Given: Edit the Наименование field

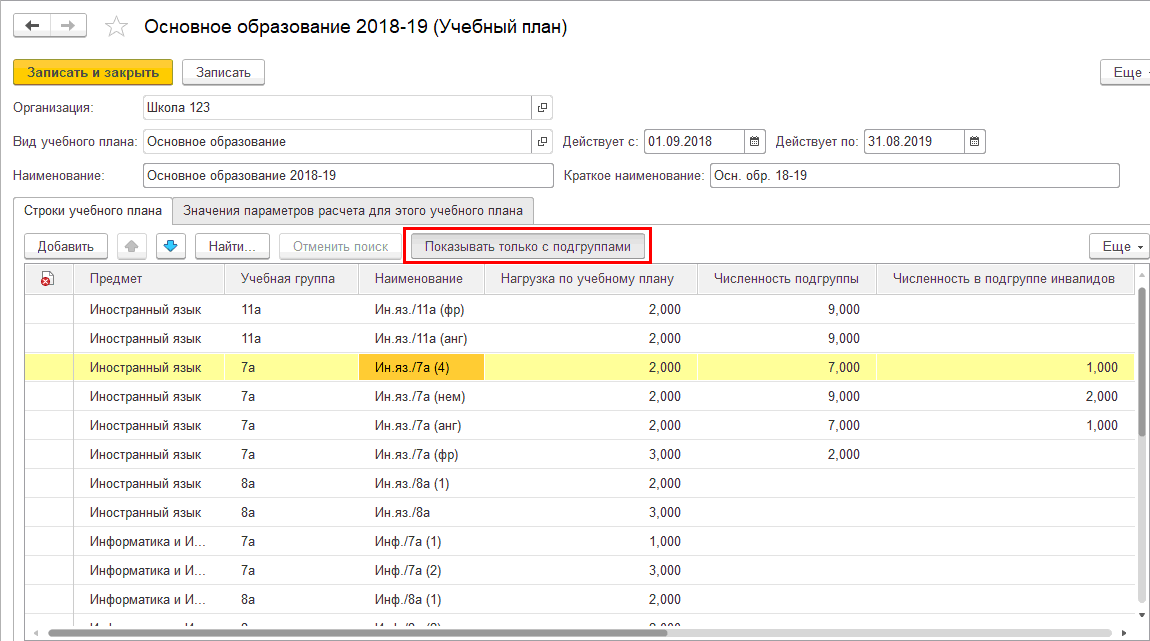Looking at the screenshot, I should 348,176.
